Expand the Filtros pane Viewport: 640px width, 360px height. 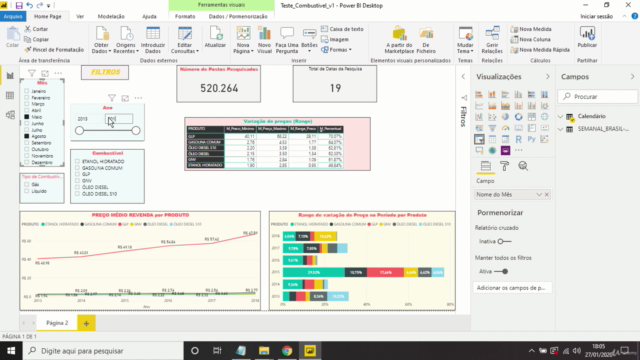pos(463,76)
